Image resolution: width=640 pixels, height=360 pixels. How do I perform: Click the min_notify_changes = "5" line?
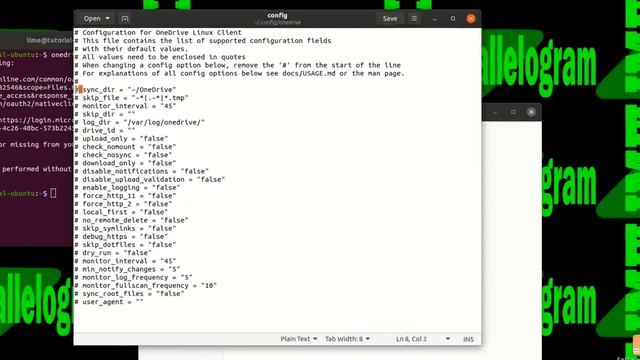point(128,269)
